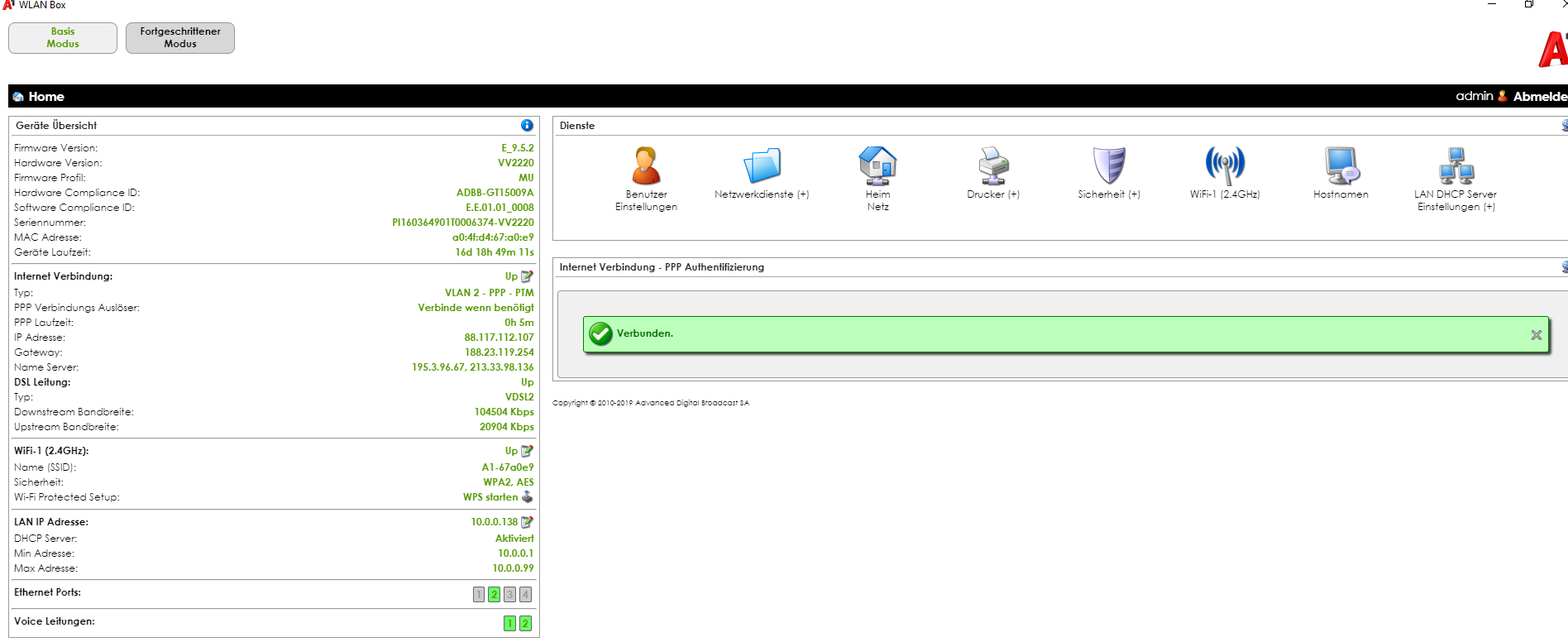The width and height of the screenshot is (1568, 642).
Task: Go to Home in navigation bar
Action: 46,97
